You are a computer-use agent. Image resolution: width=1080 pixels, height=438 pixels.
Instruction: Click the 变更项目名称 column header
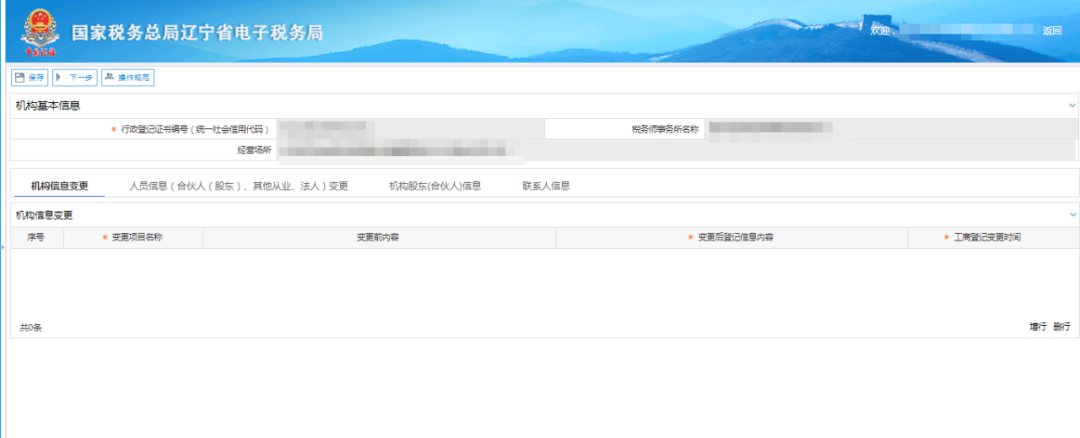click(x=133, y=238)
